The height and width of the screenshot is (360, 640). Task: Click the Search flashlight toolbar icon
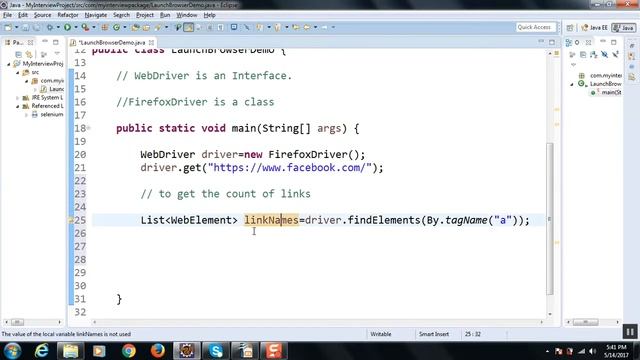(158, 27)
